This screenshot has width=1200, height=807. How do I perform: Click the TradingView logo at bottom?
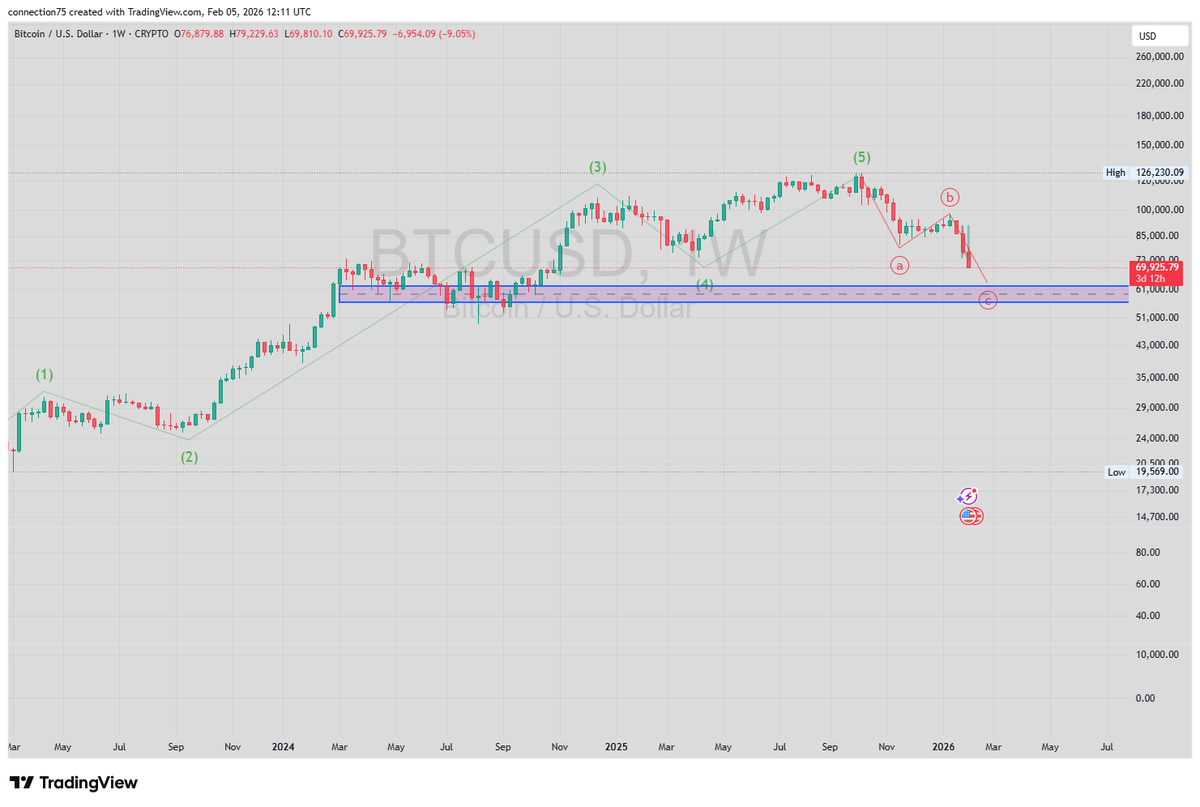(x=74, y=783)
